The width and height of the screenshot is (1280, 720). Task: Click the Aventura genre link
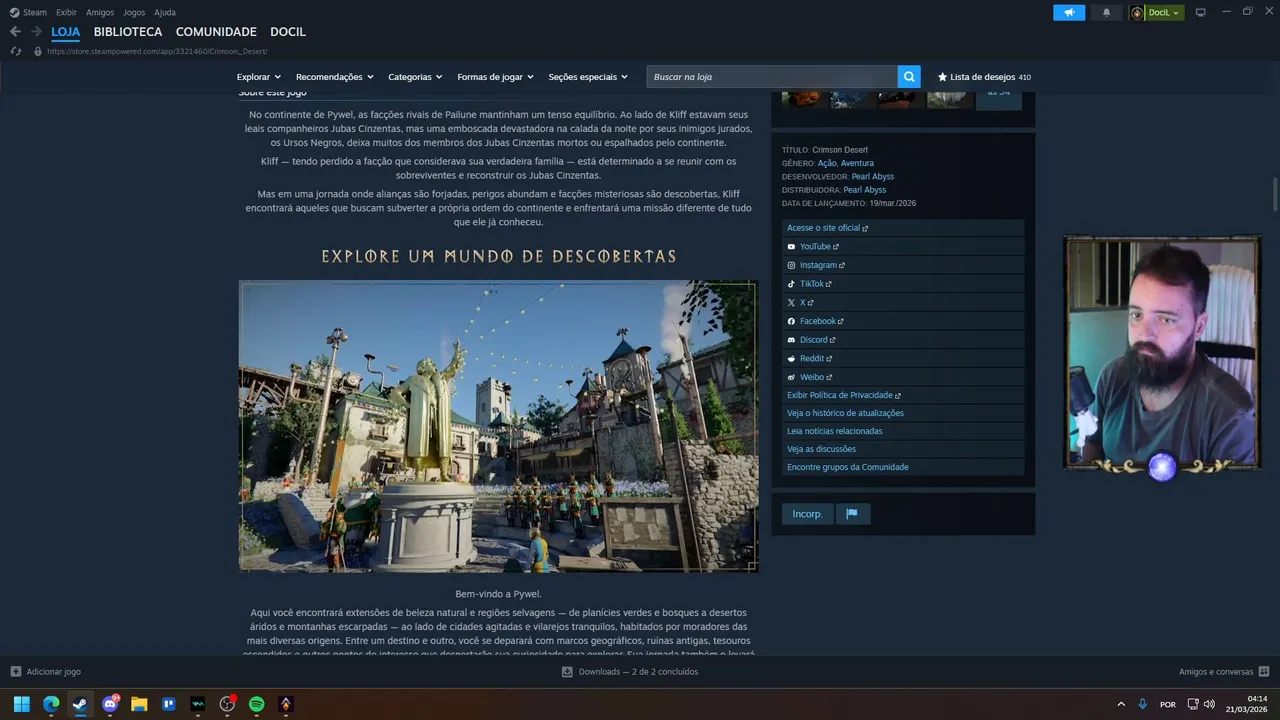pyautogui.click(x=857, y=163)
